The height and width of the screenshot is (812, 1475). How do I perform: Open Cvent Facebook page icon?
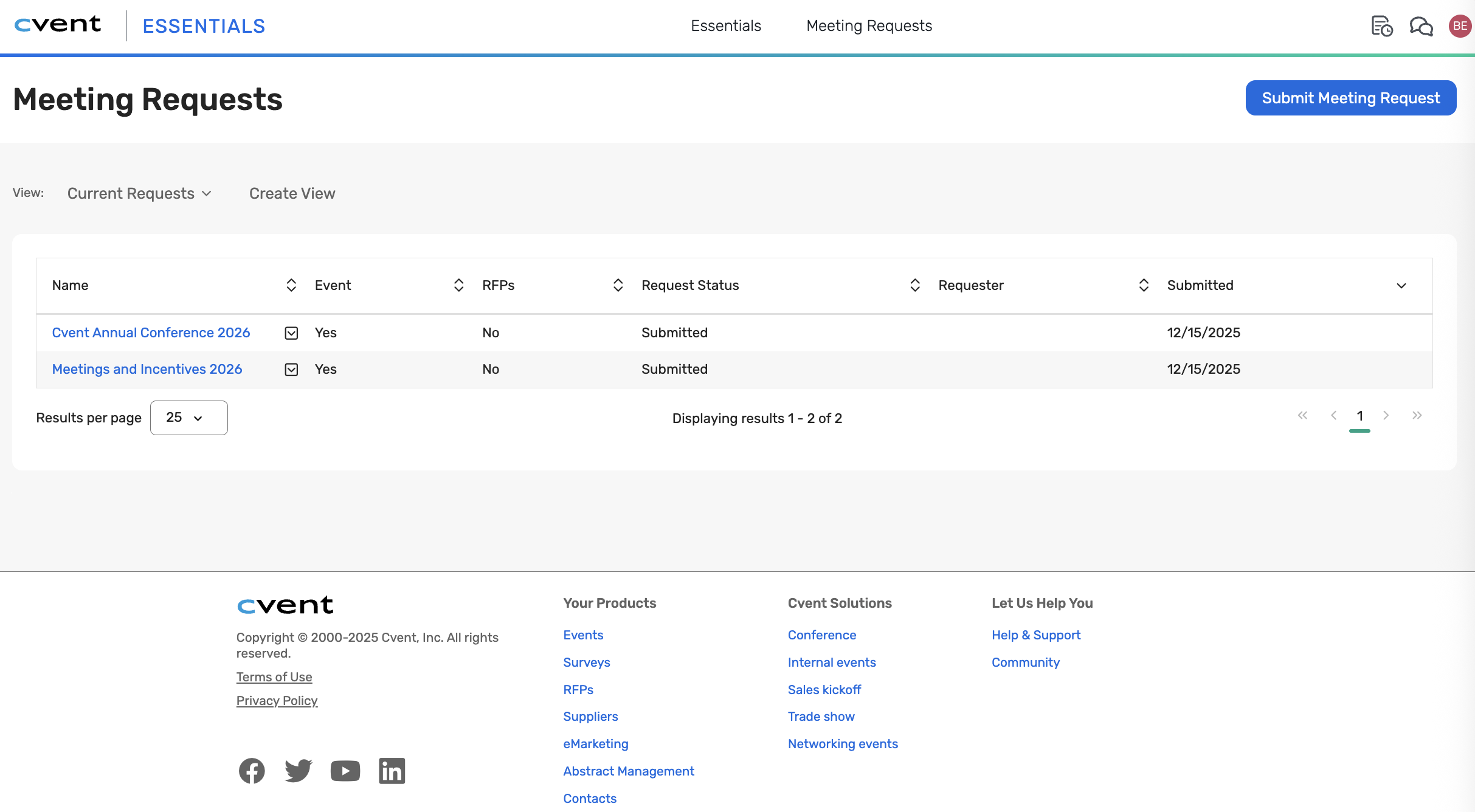[x=252, y=771]
